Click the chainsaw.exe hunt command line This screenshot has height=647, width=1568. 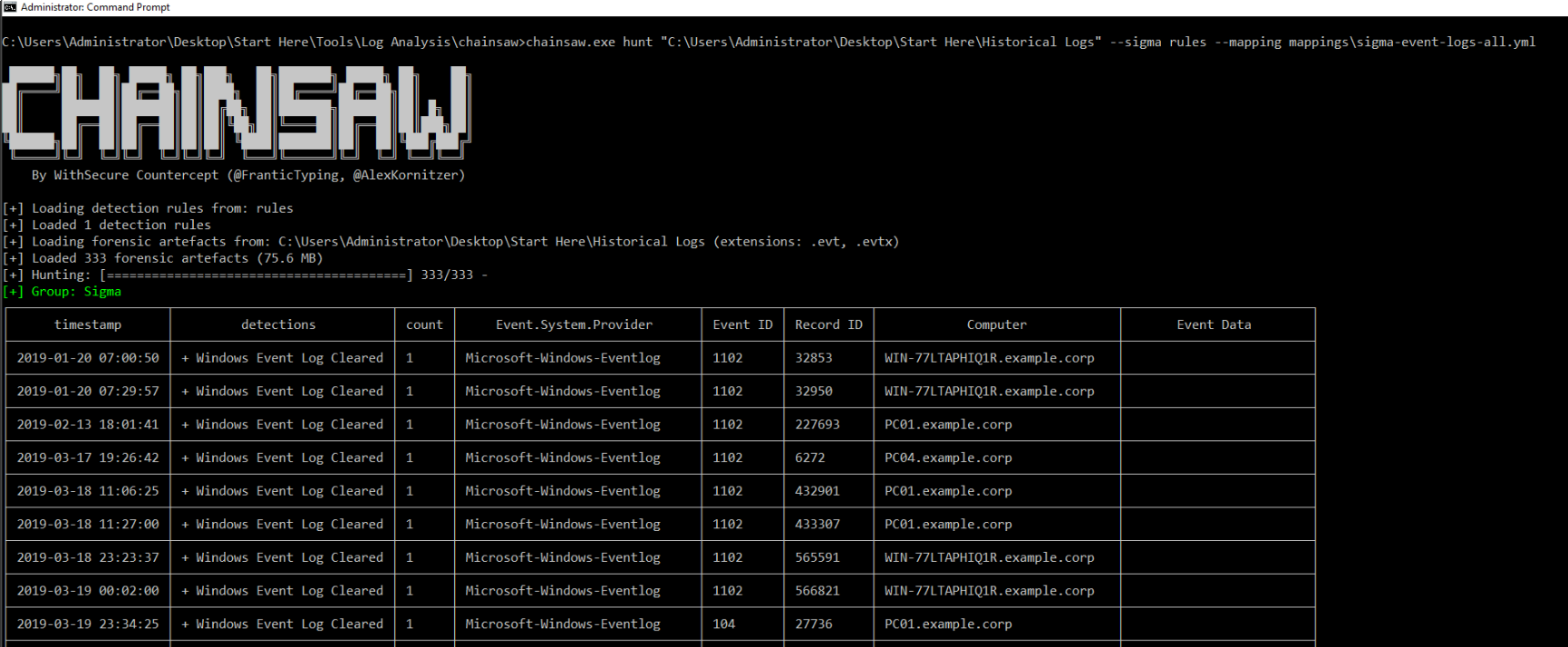tap(769, 43)
